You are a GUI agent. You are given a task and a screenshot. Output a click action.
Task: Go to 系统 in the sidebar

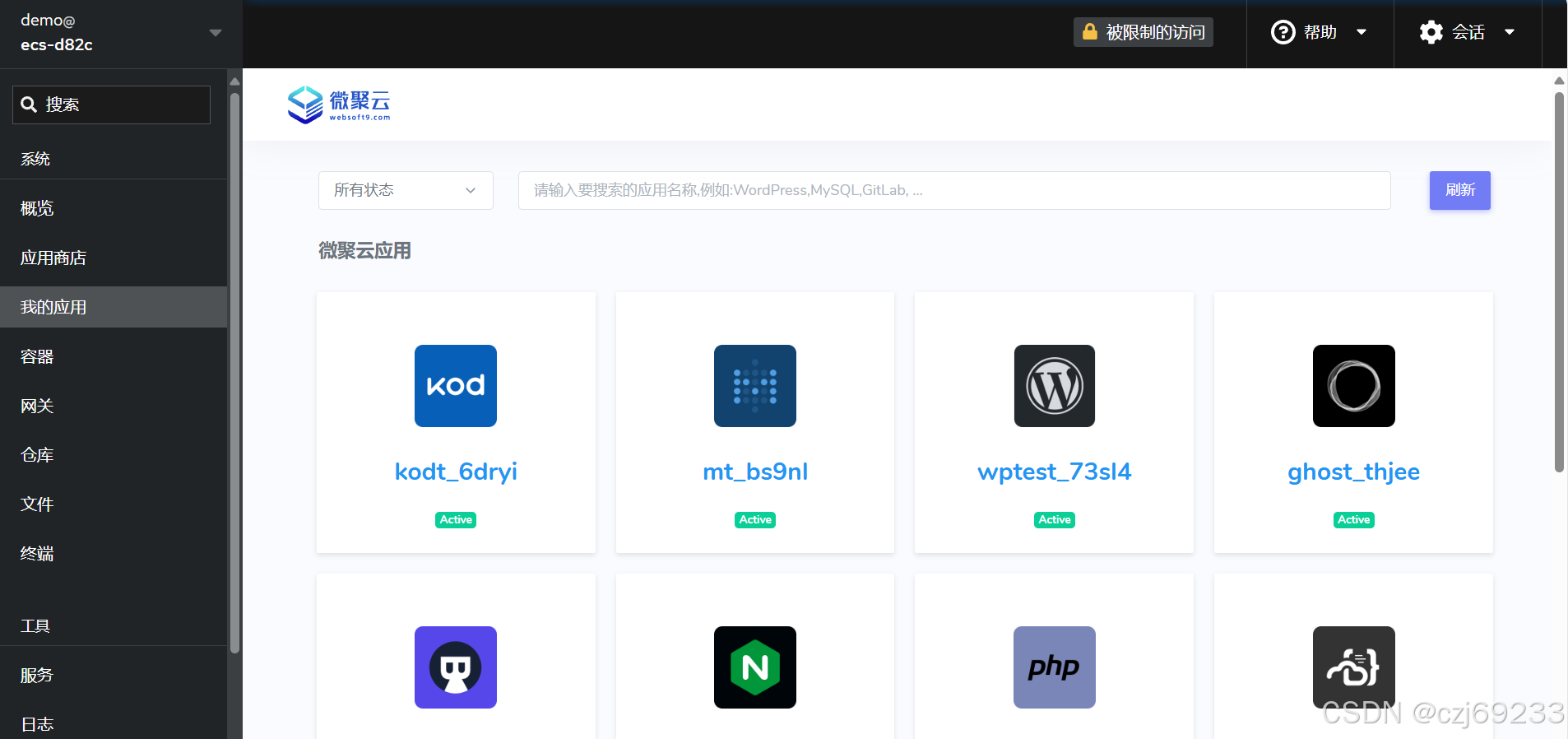click(35, 159)
